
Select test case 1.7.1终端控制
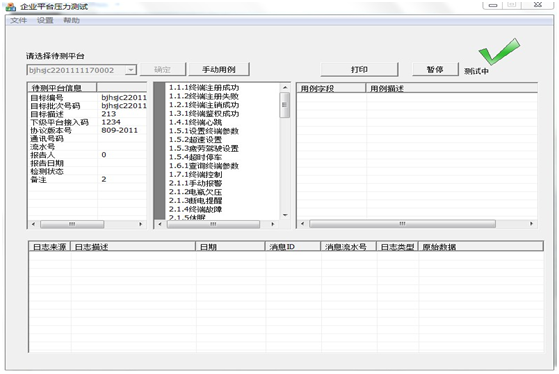coord(195,174)
